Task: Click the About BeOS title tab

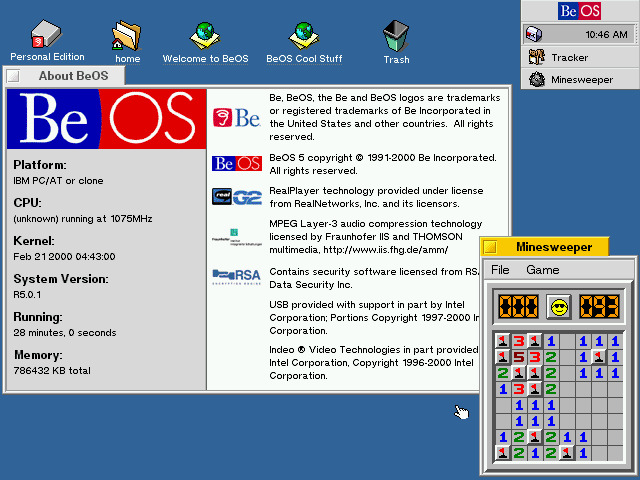Action: coord(73,76)
